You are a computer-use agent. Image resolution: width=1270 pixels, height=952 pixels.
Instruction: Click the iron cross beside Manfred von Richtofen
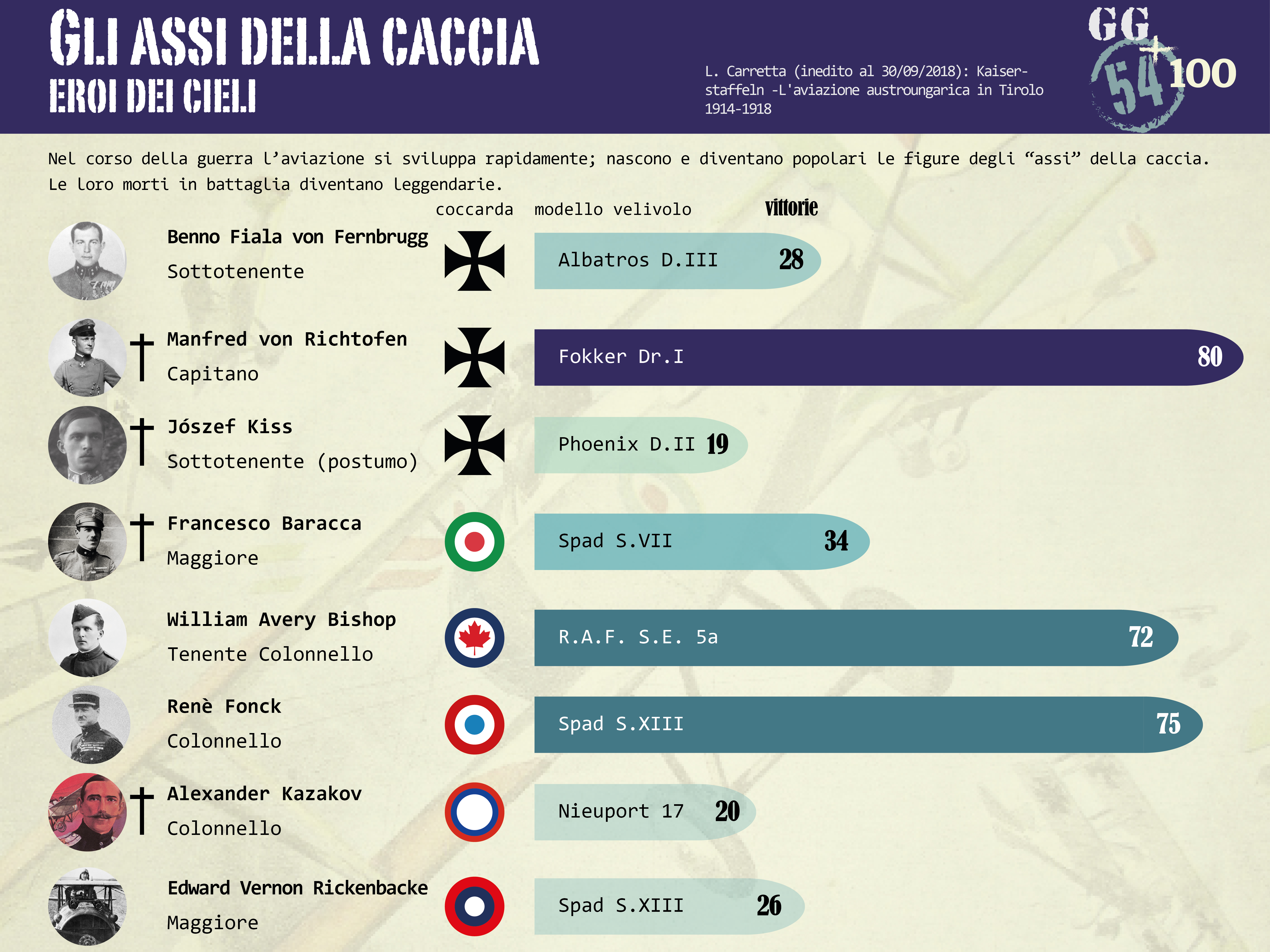[474, 357]
